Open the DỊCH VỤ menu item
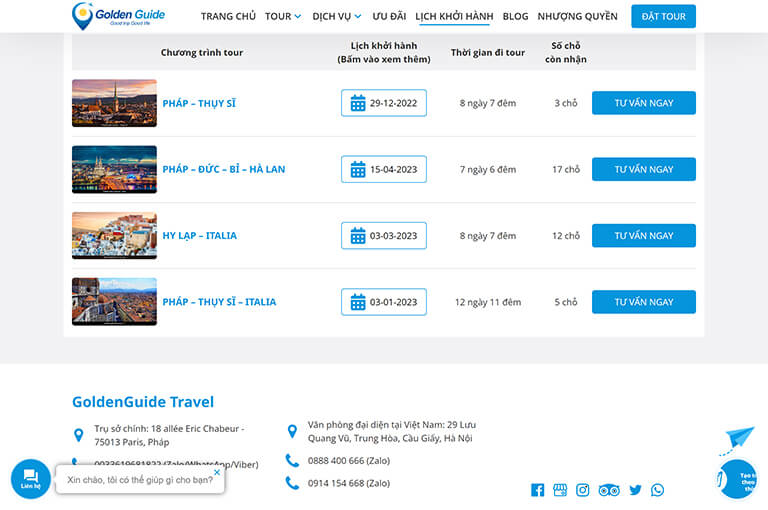Viewport: 768px width, 510px height. (x=332, y=16)
